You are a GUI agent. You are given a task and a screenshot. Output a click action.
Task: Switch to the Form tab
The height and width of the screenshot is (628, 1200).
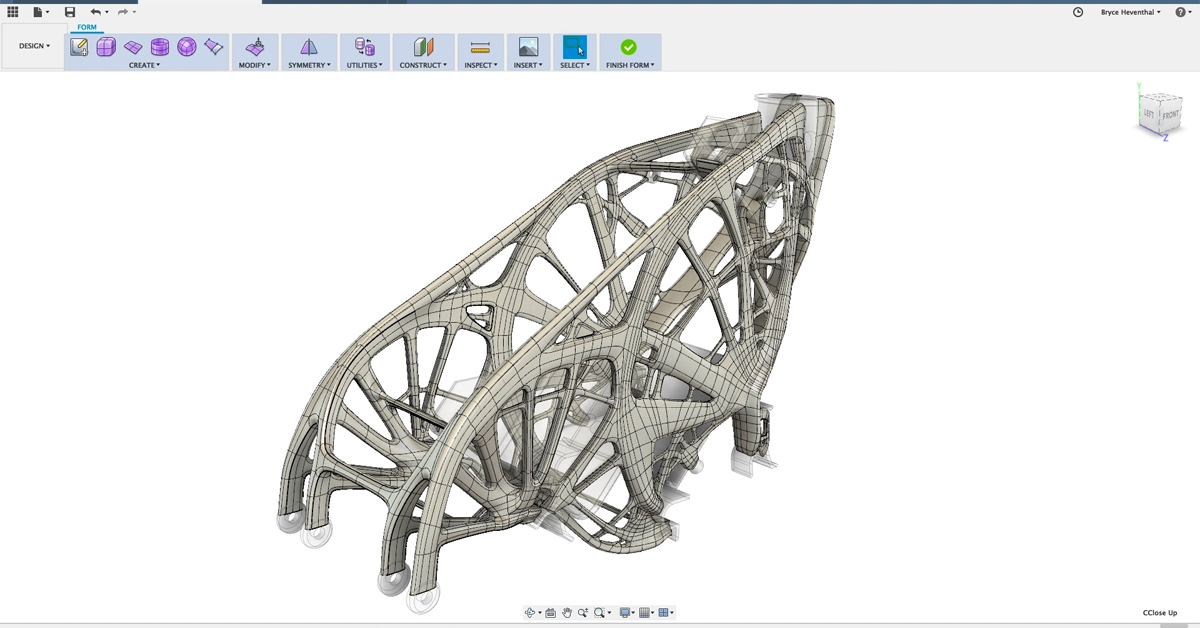[87, 27]
